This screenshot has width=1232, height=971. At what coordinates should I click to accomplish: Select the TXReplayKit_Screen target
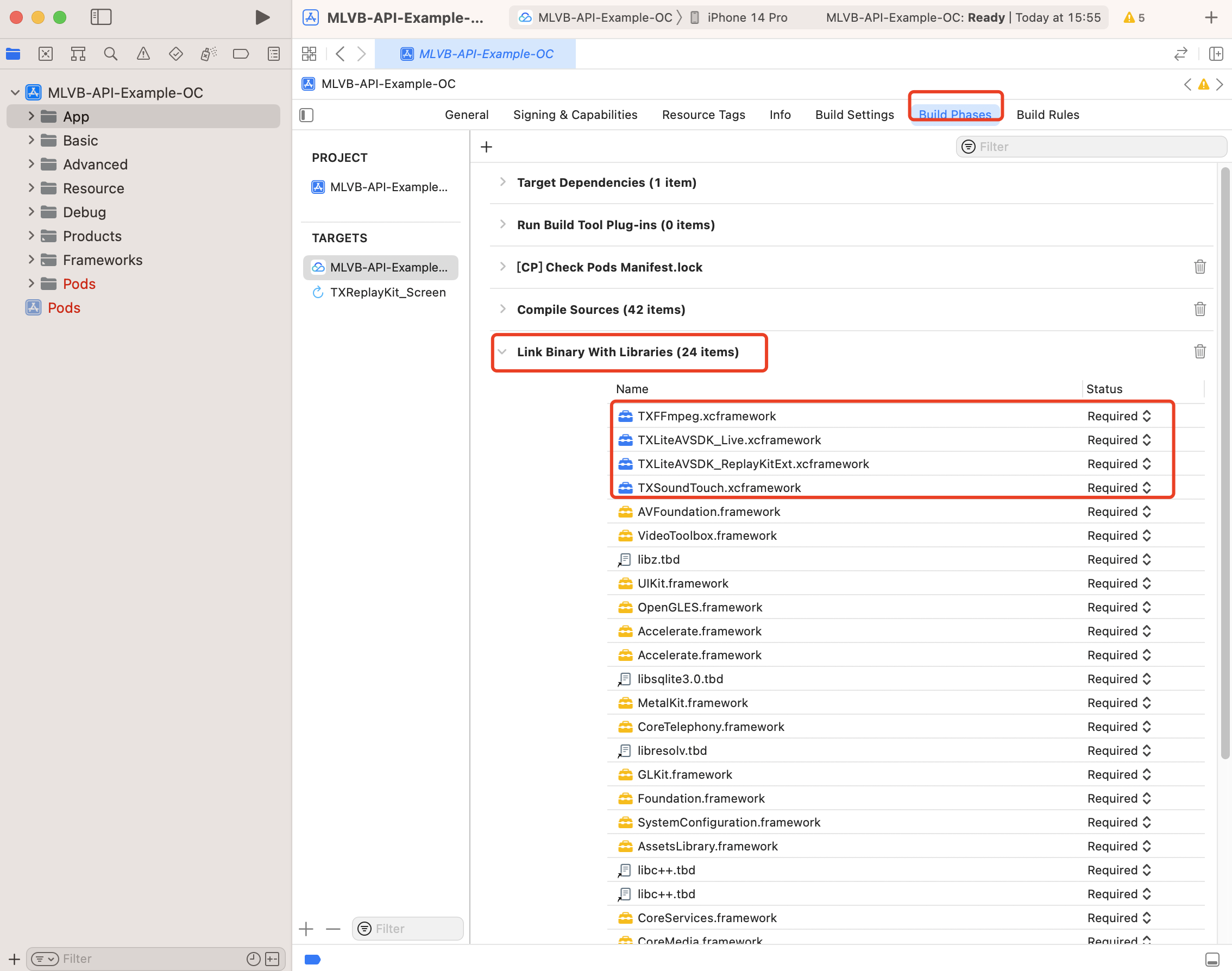pyautogui.click(x=387, y=292)
